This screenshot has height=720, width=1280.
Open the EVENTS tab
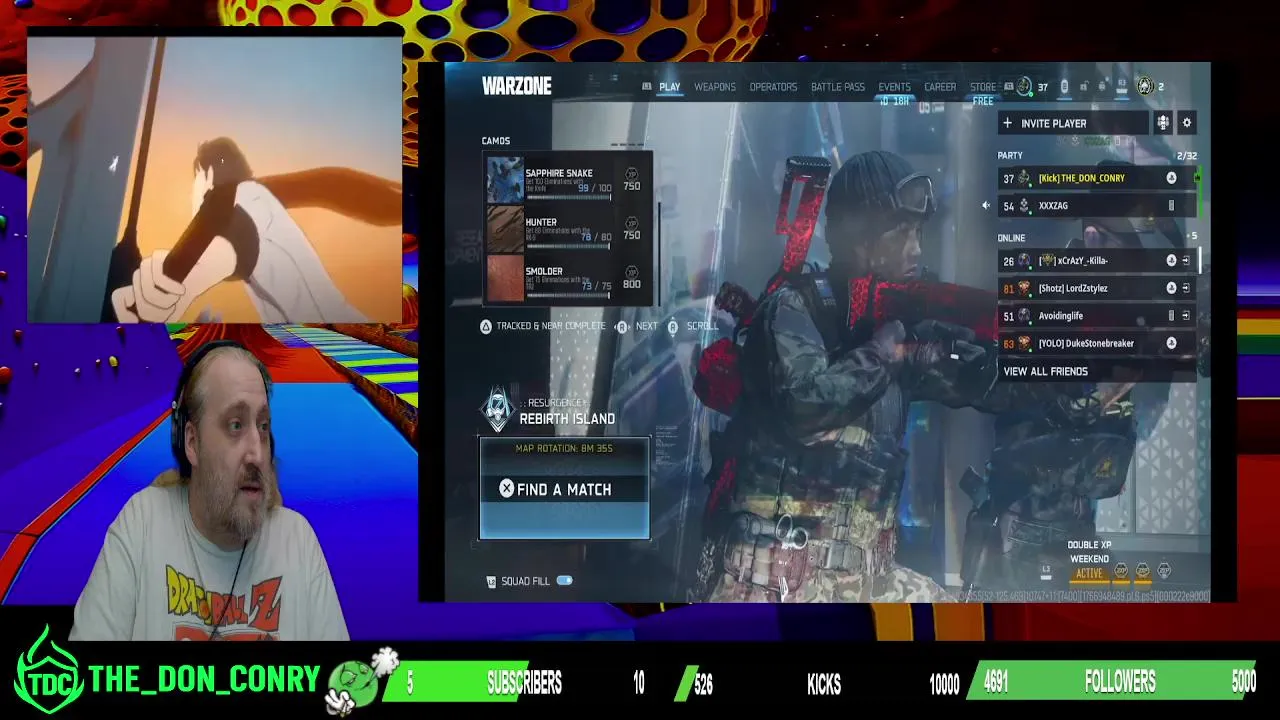point(894,87)
